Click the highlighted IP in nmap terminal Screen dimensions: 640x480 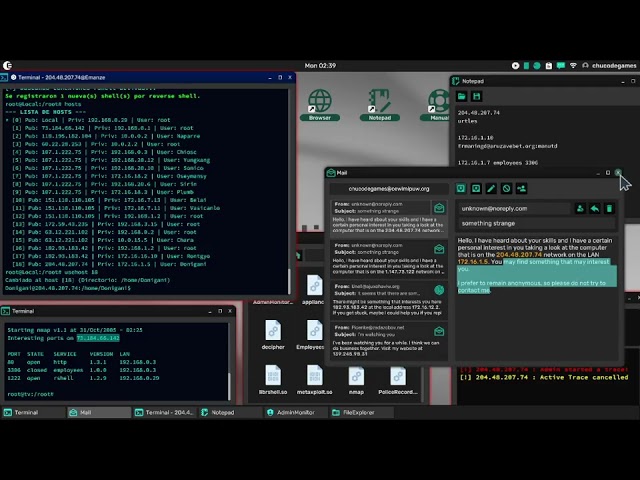click(98, 338)
